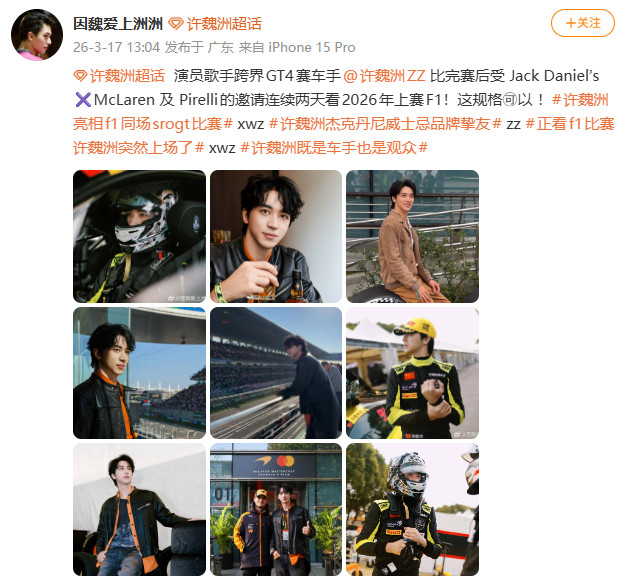Viewport: 628px width, 583px height.
Task: Click the diamond icon starting the post text
Action: (81, 76)
